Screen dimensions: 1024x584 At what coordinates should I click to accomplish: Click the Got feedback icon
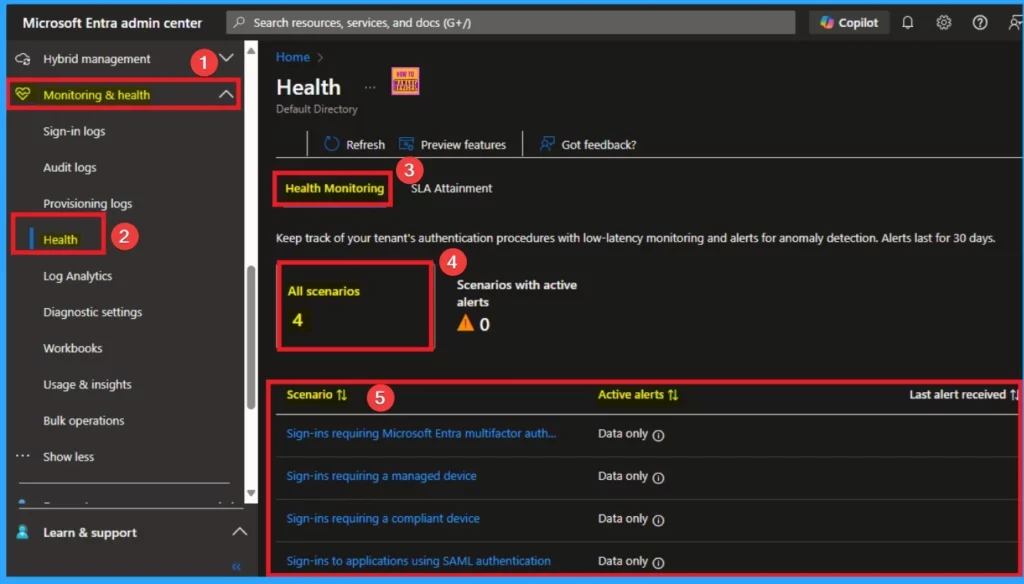coord(547,144)
